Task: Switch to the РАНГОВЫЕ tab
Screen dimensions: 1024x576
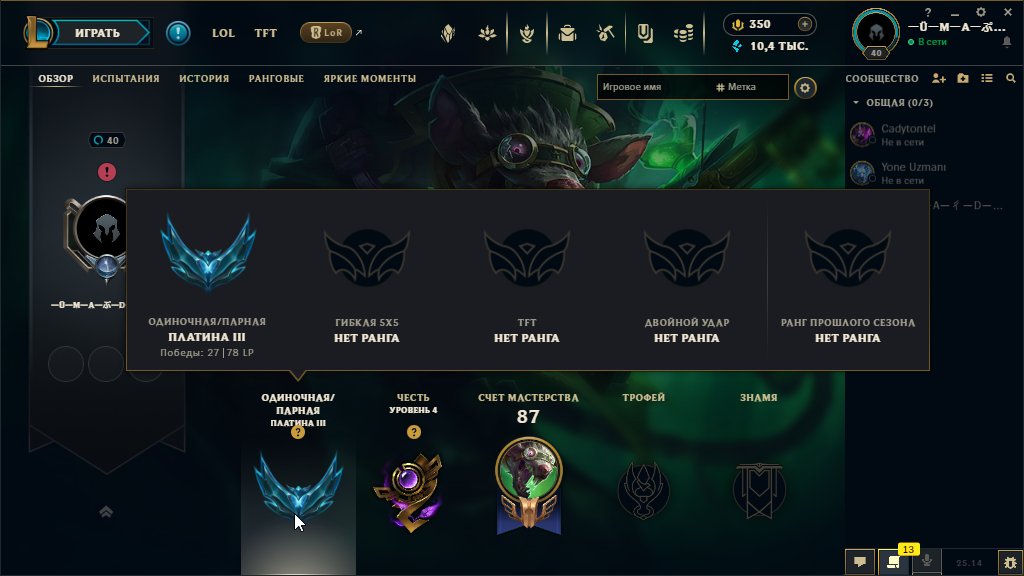Action: coord(276,78)
